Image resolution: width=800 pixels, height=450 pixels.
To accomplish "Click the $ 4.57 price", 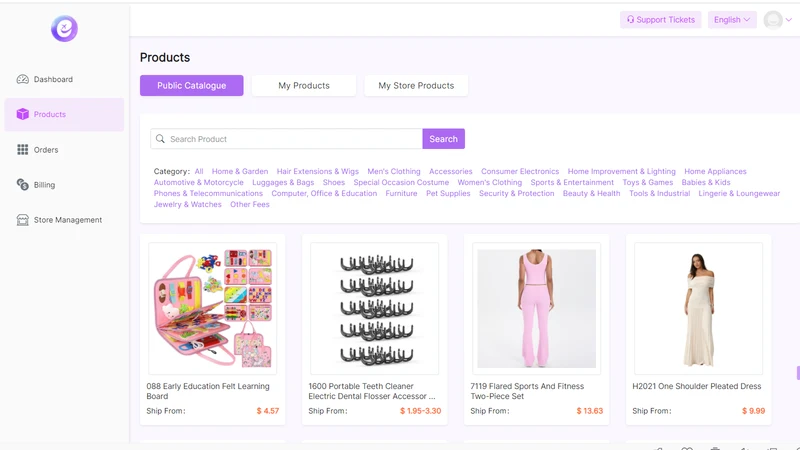I will coord(267,411).
